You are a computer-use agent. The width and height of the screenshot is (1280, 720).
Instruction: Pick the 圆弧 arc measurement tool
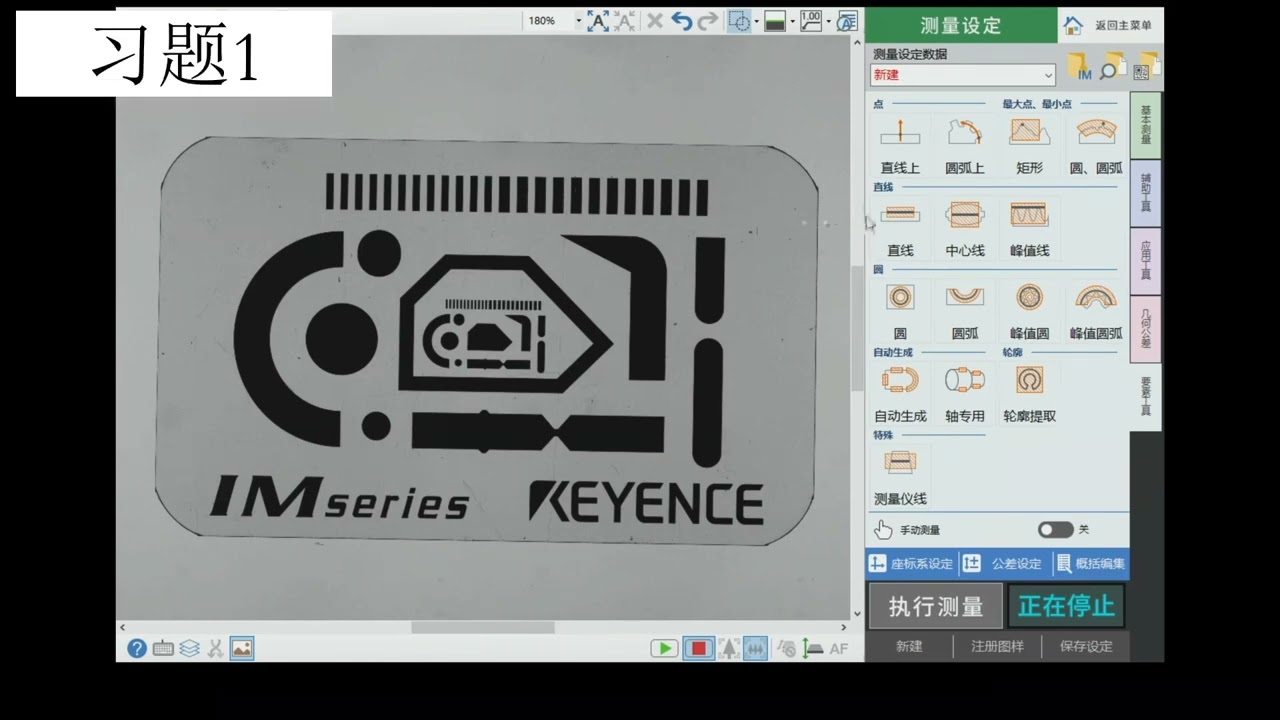[x=964, y=310]
